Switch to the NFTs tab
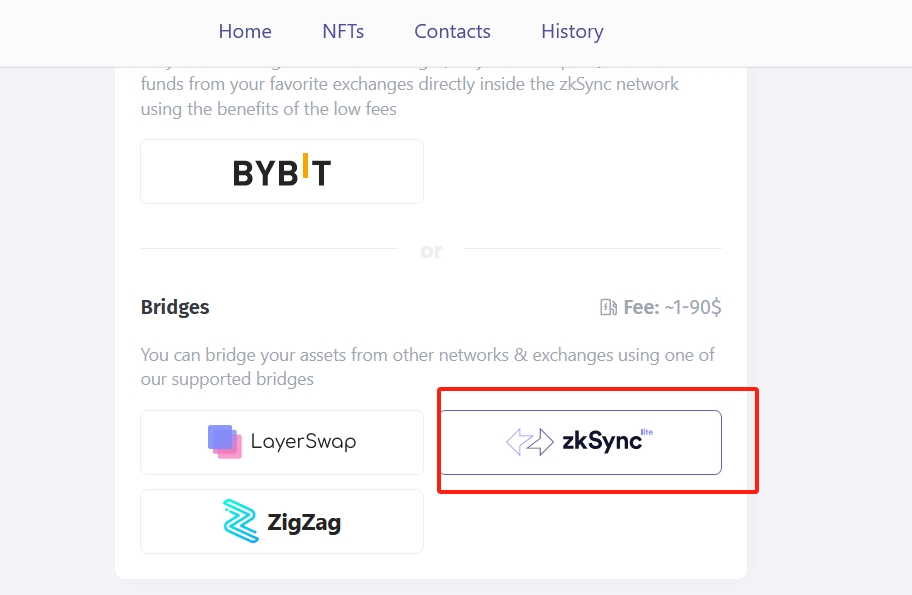The width and height of the screenshot is (912, 595). tap(343, 31)
